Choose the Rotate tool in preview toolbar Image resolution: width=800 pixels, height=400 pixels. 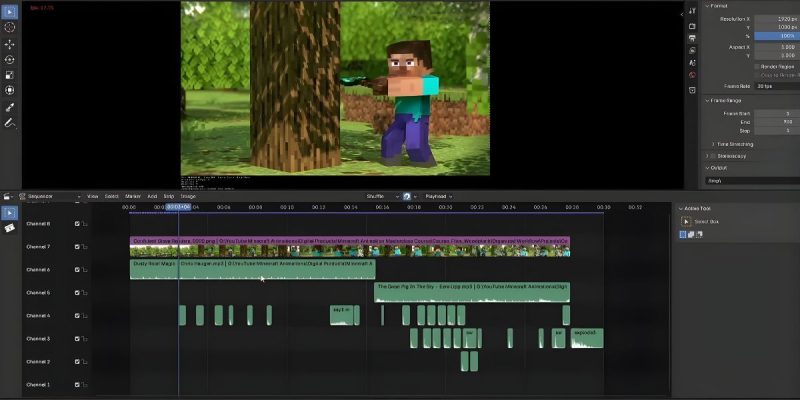tap(10, 59)
